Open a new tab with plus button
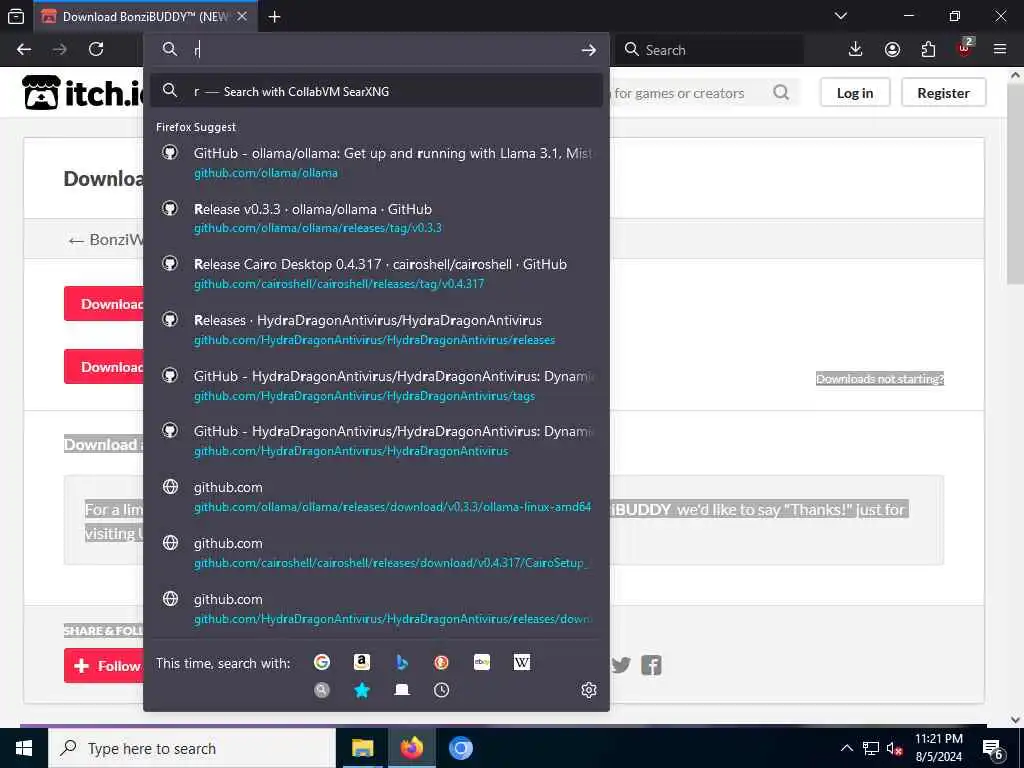This screenshot has height=768, width=1024. [x=274, y=17]
